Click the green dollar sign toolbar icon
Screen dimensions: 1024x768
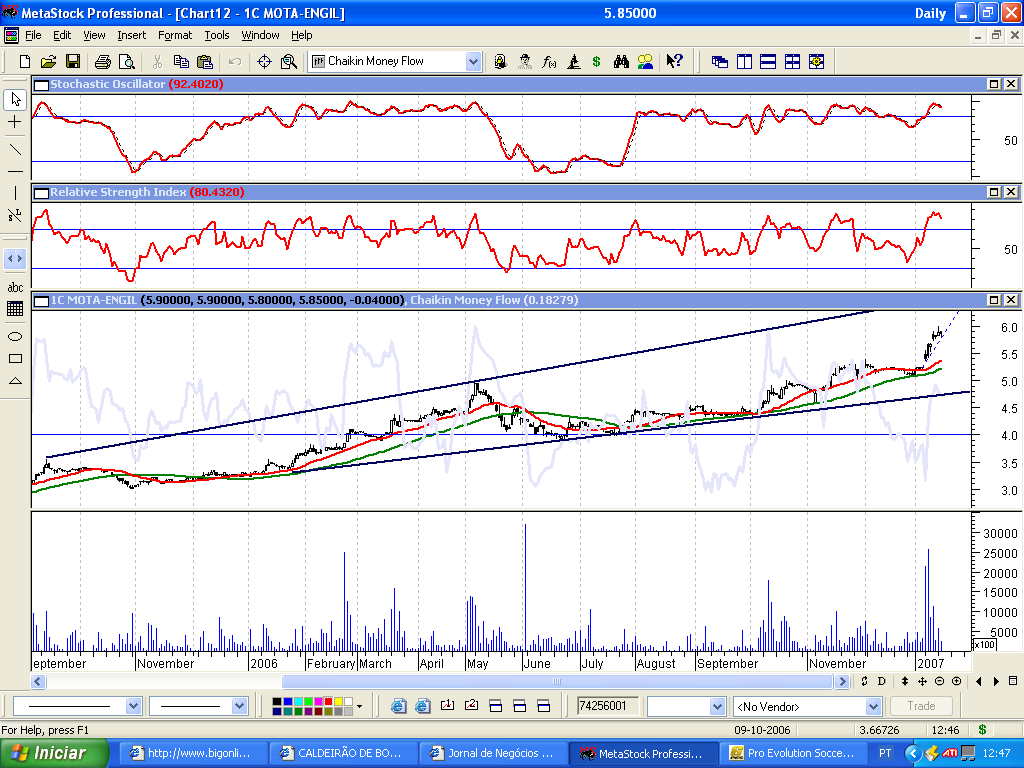click(596, 61)
